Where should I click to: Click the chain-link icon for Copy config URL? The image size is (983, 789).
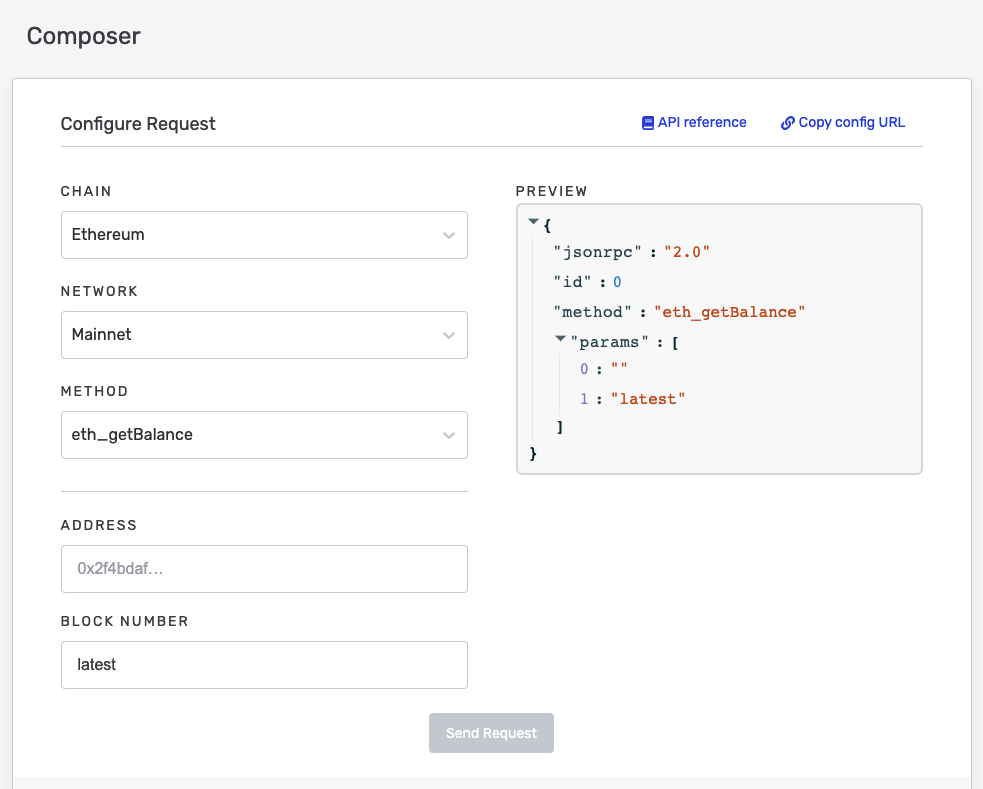click(x=787, y=123)
